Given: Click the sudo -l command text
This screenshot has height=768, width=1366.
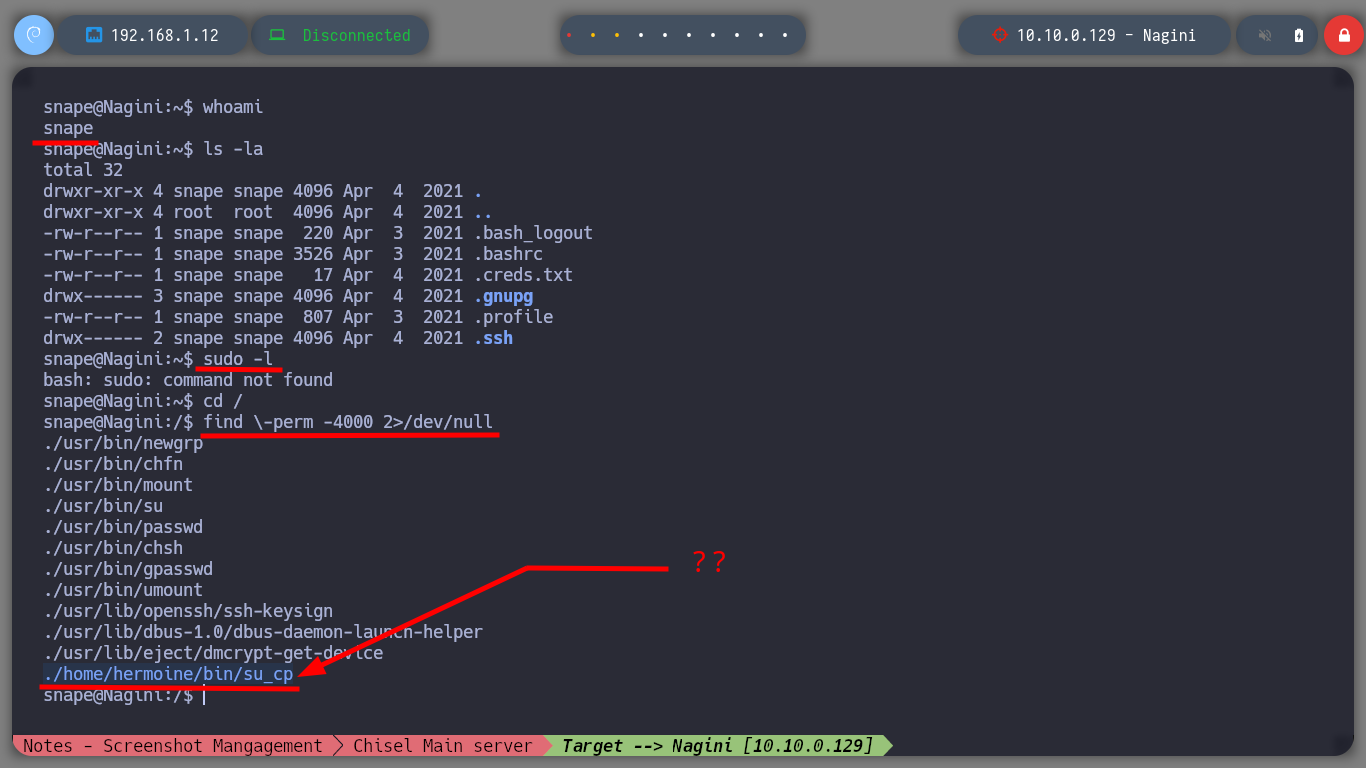Looking at the screenshot, I should coord(238,359).
